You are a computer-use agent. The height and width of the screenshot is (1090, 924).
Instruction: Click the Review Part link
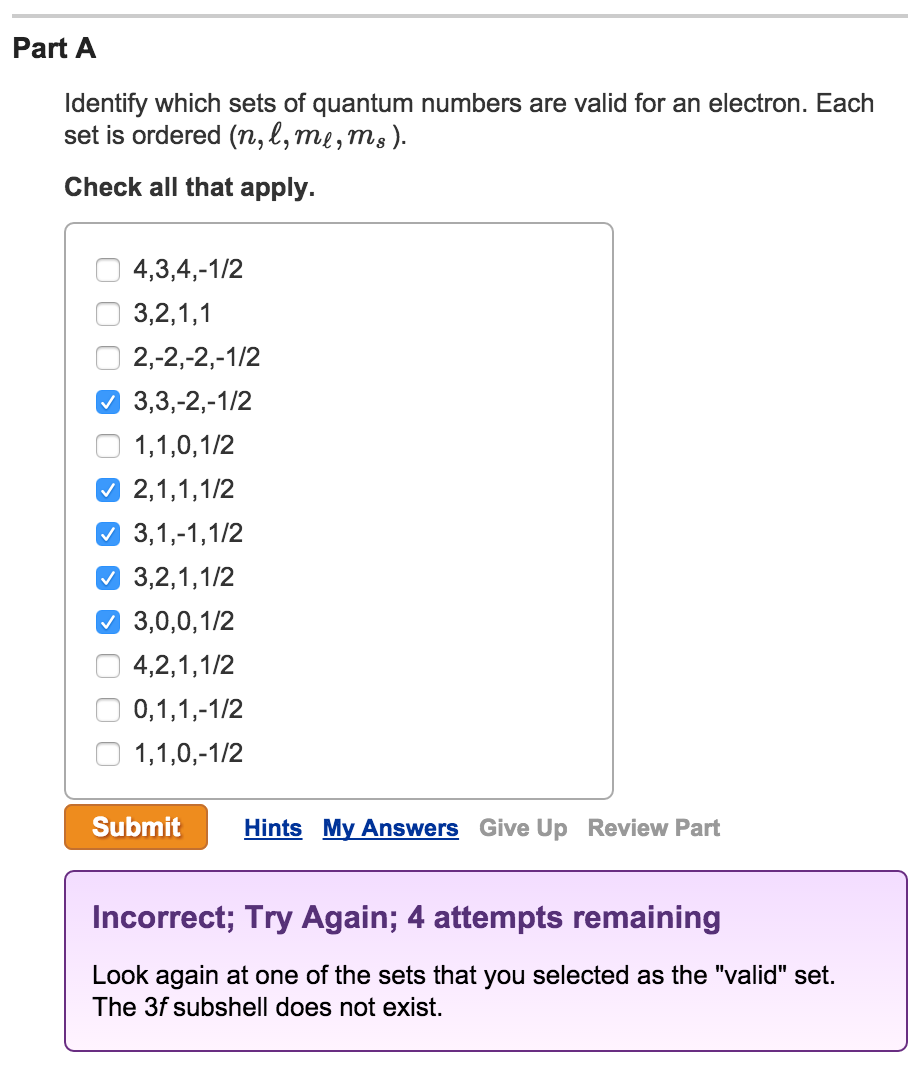(x=654, y=828)
